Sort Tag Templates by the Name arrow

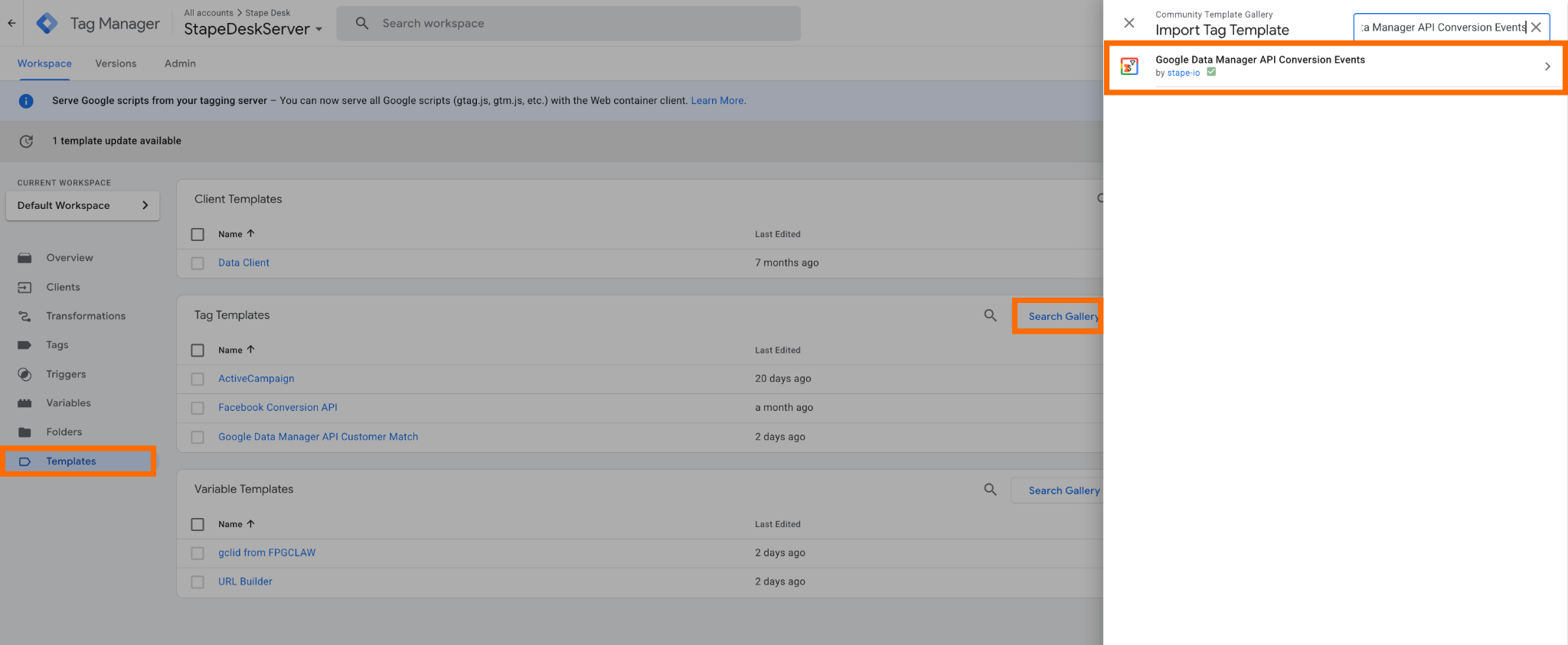tap(250, 350)
